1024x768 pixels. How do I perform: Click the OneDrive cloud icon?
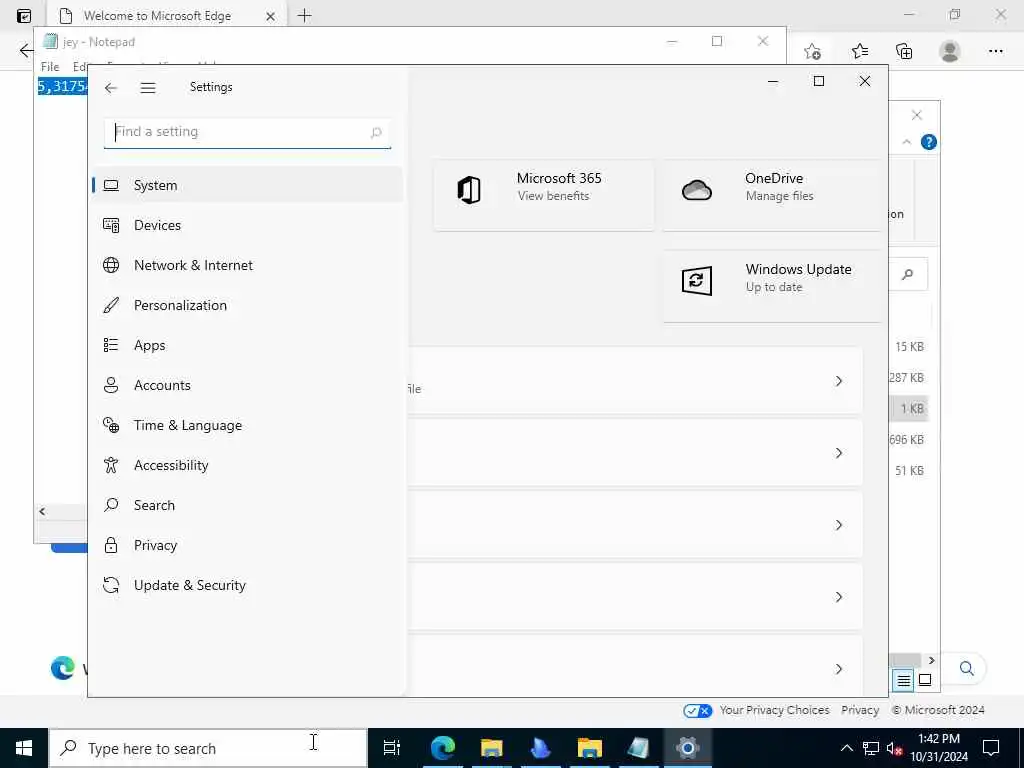(697, 190)
